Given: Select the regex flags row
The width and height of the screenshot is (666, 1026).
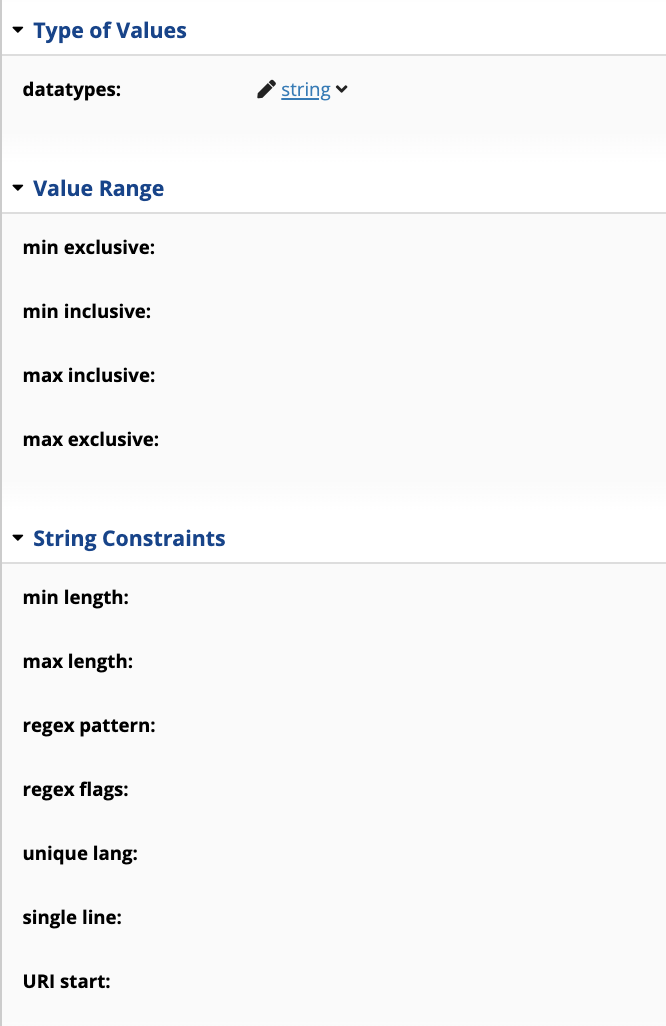Looking at the screenshot, I should click(334, 790).
